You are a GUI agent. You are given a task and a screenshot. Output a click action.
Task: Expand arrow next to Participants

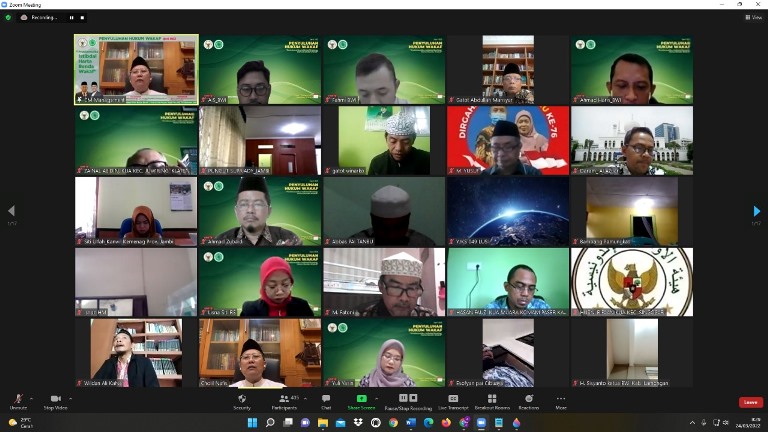point(306,399)
